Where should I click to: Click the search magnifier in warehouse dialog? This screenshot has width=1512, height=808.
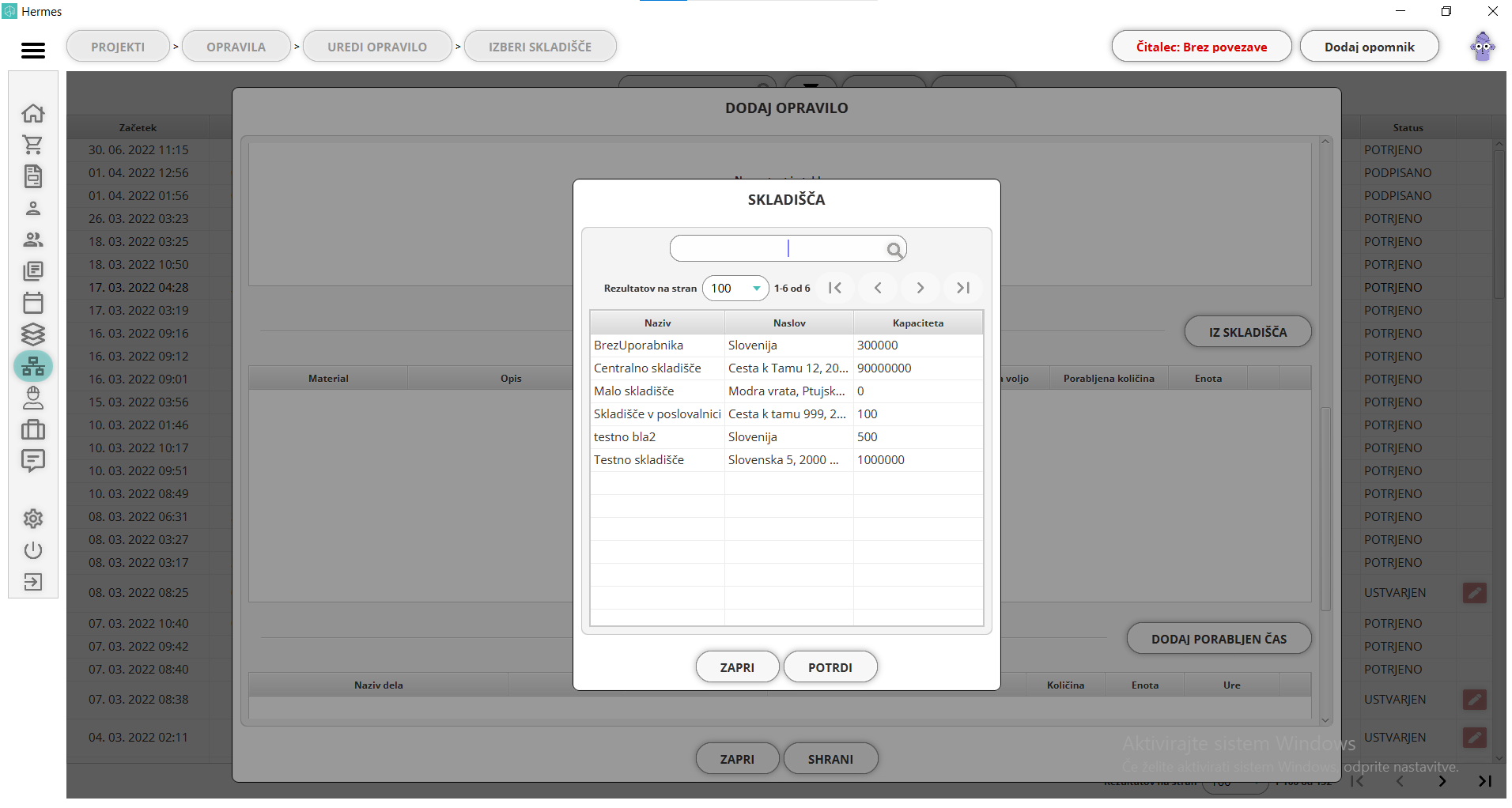pos(894,250)
